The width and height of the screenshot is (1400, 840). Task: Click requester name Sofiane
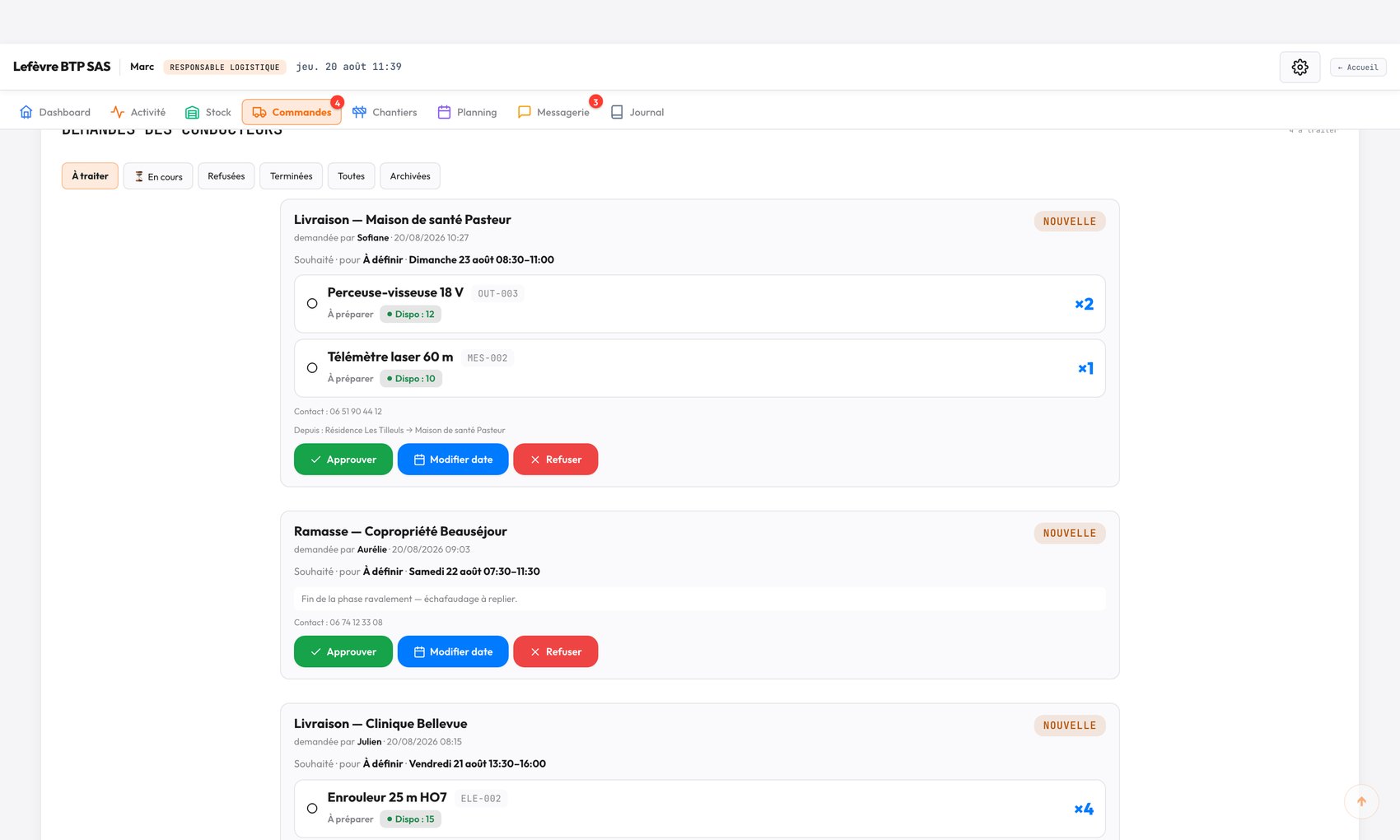pos(373,238)
